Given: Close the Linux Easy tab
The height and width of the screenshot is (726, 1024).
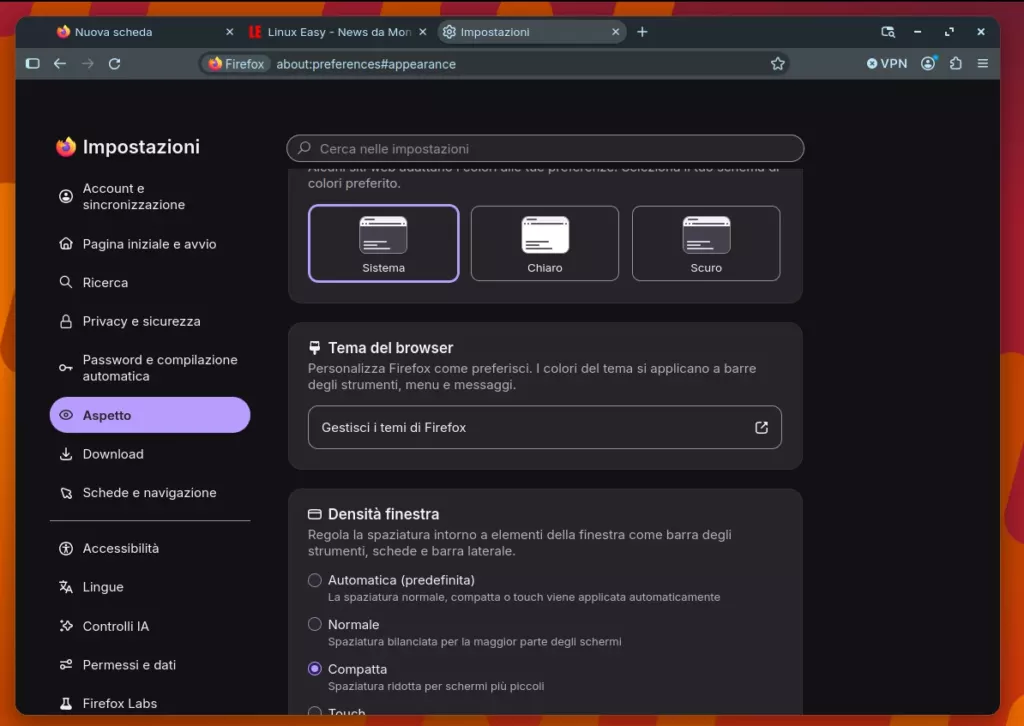Looking at the screenshot, I should pos(423,31).
